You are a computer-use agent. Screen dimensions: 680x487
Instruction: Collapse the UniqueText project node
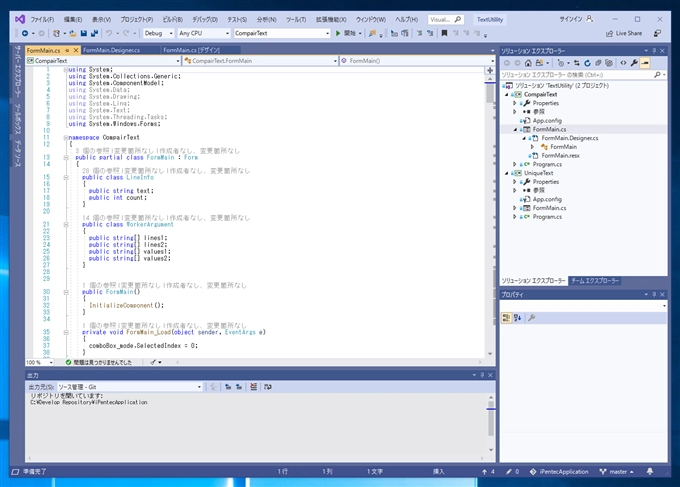(506, 173)
